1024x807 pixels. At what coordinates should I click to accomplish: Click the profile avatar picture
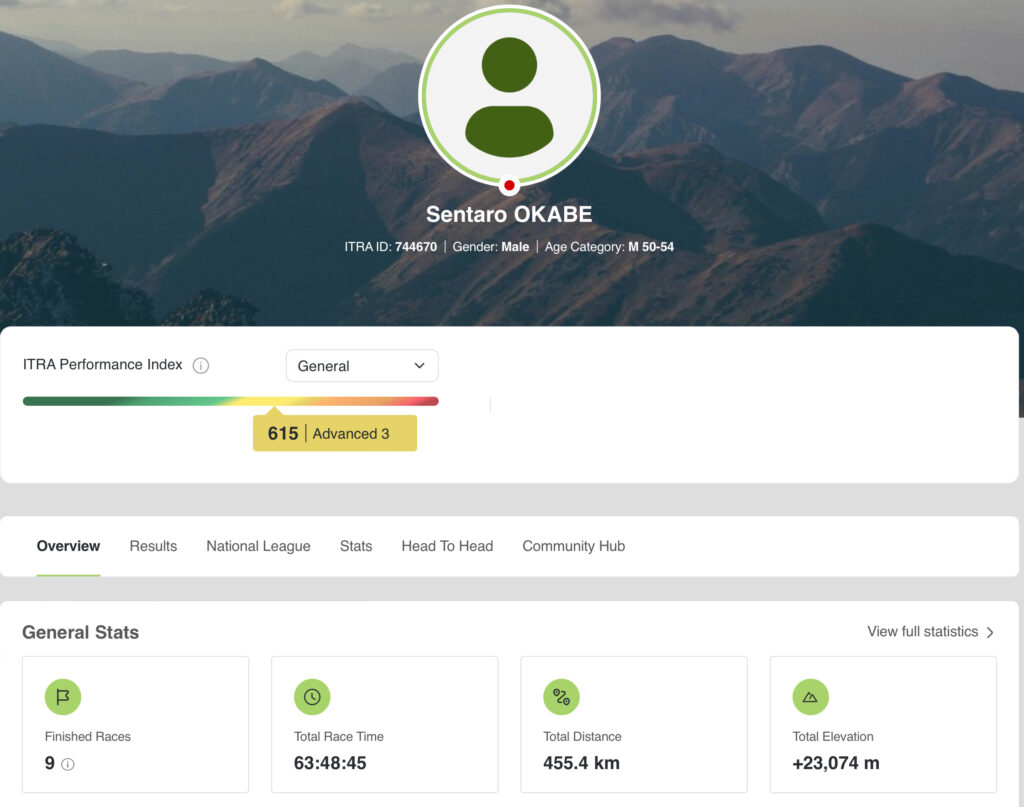tap(509, 96)
